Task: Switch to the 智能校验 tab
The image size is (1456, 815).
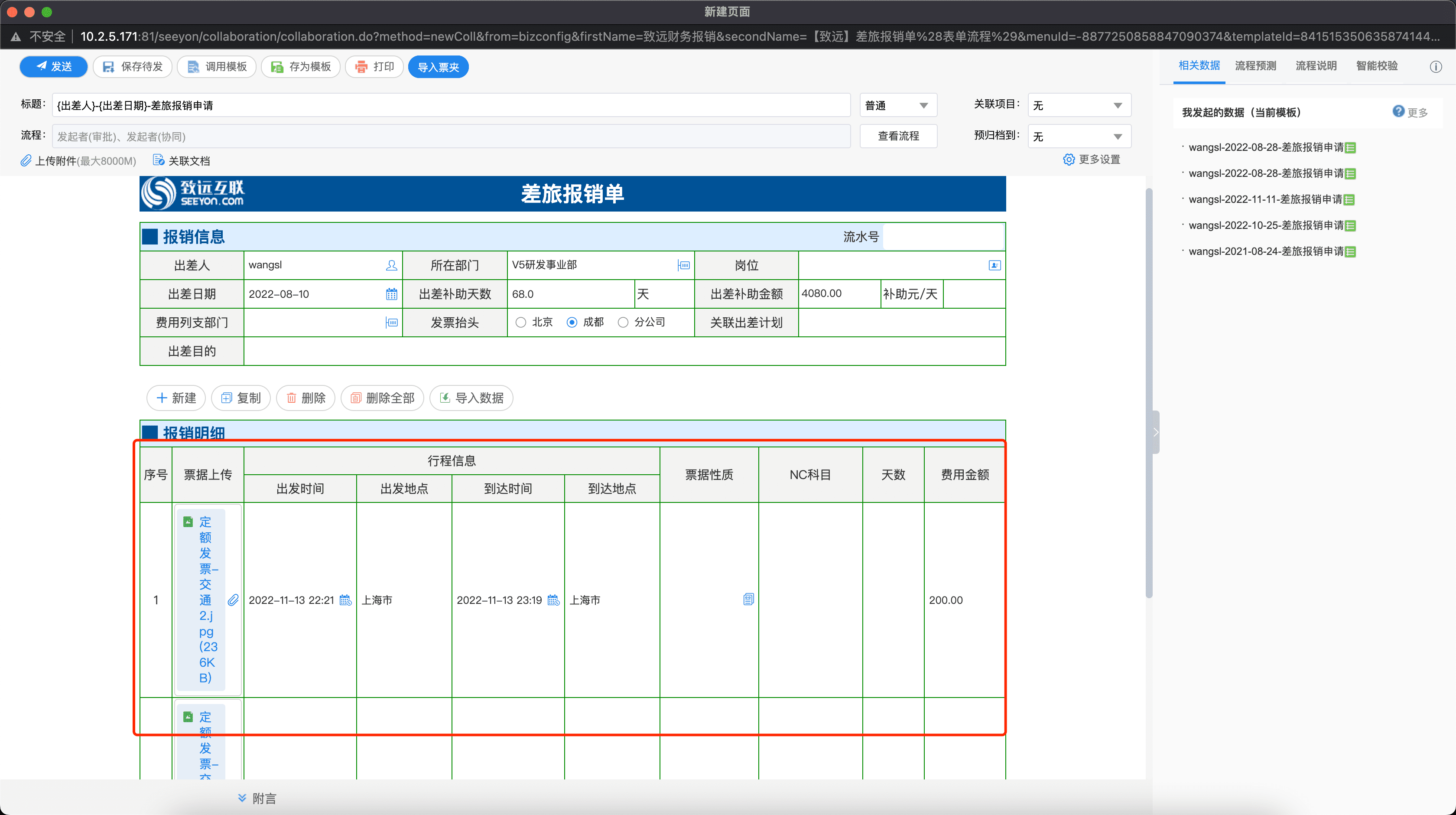Action: (1376, 65)
